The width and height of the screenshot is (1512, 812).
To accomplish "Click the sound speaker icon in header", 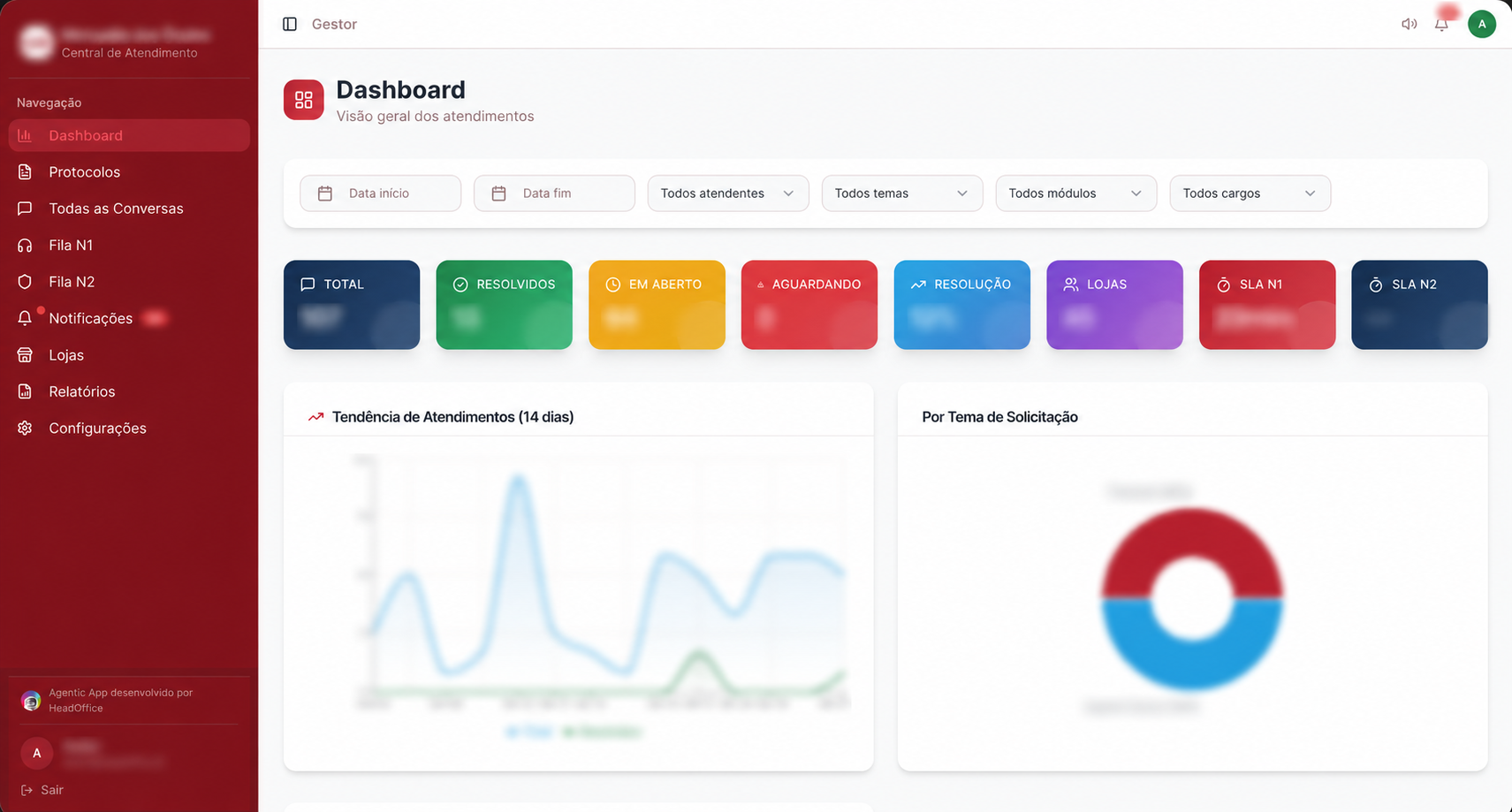I will tap(1409, 24).
